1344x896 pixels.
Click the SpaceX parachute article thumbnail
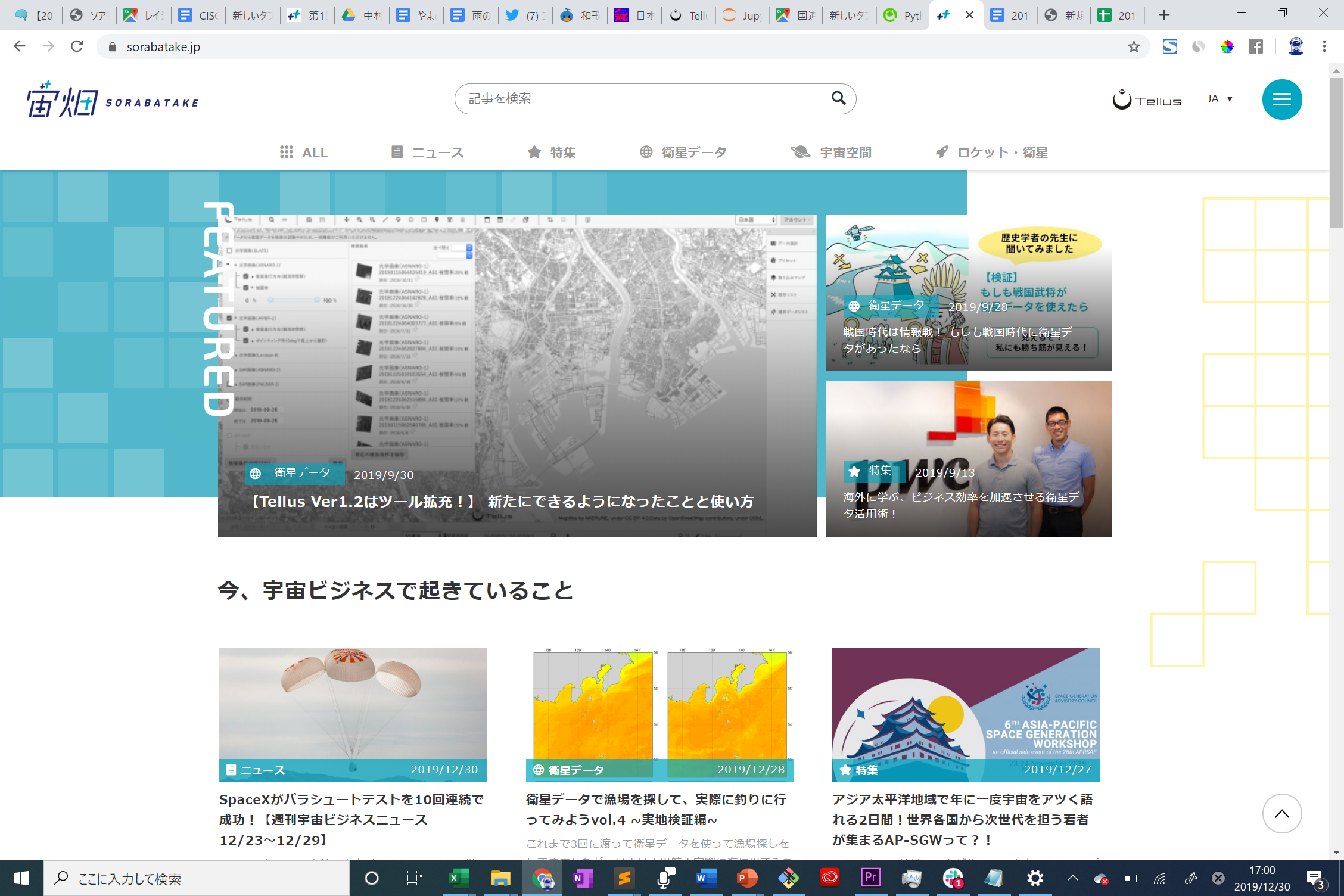(353, 714)
